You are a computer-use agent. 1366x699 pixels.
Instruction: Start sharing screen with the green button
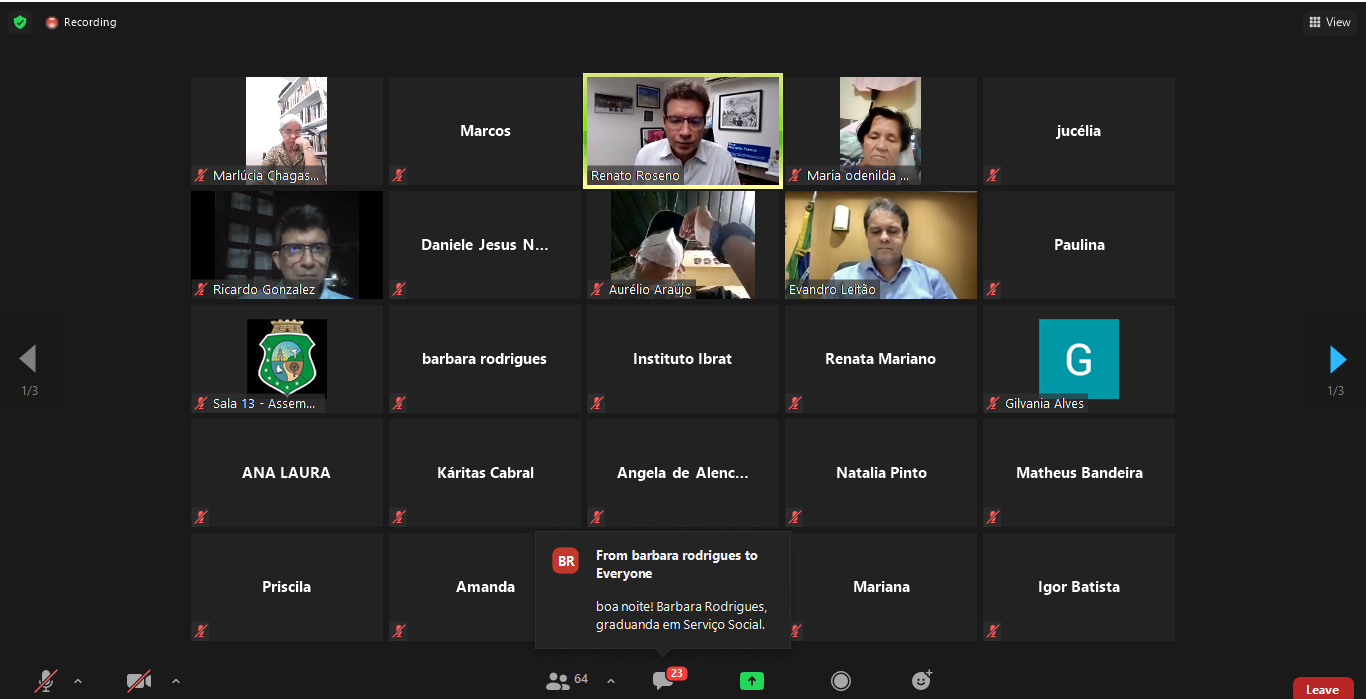[751, 681]
